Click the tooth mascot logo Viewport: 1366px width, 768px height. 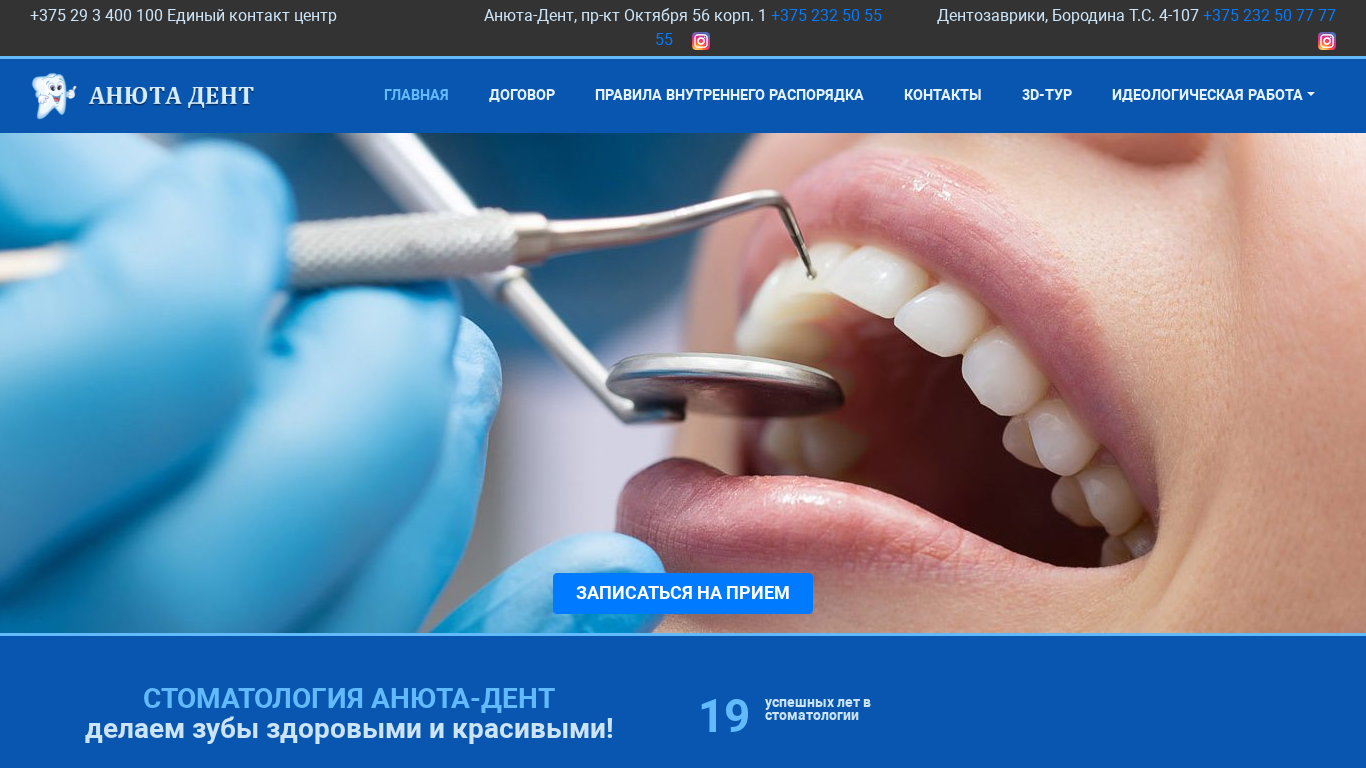coord(54,95)
